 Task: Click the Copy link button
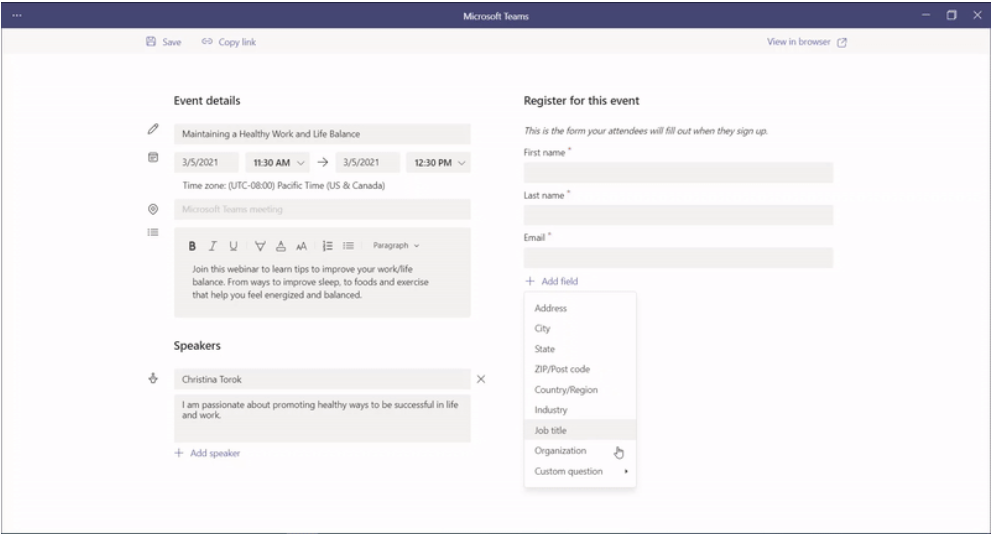pos(229,42)
